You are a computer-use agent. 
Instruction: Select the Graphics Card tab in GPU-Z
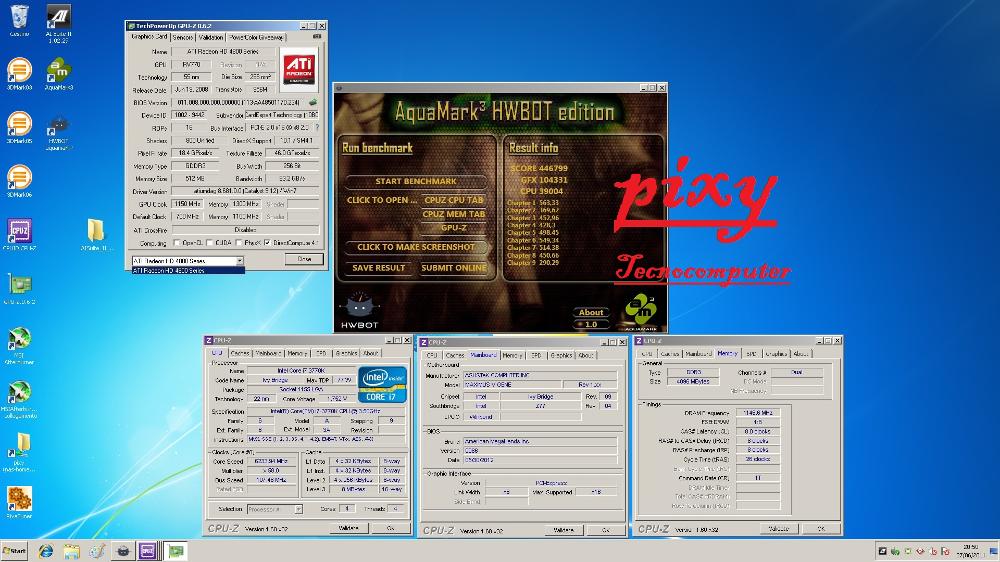click(x=149, y=37)
